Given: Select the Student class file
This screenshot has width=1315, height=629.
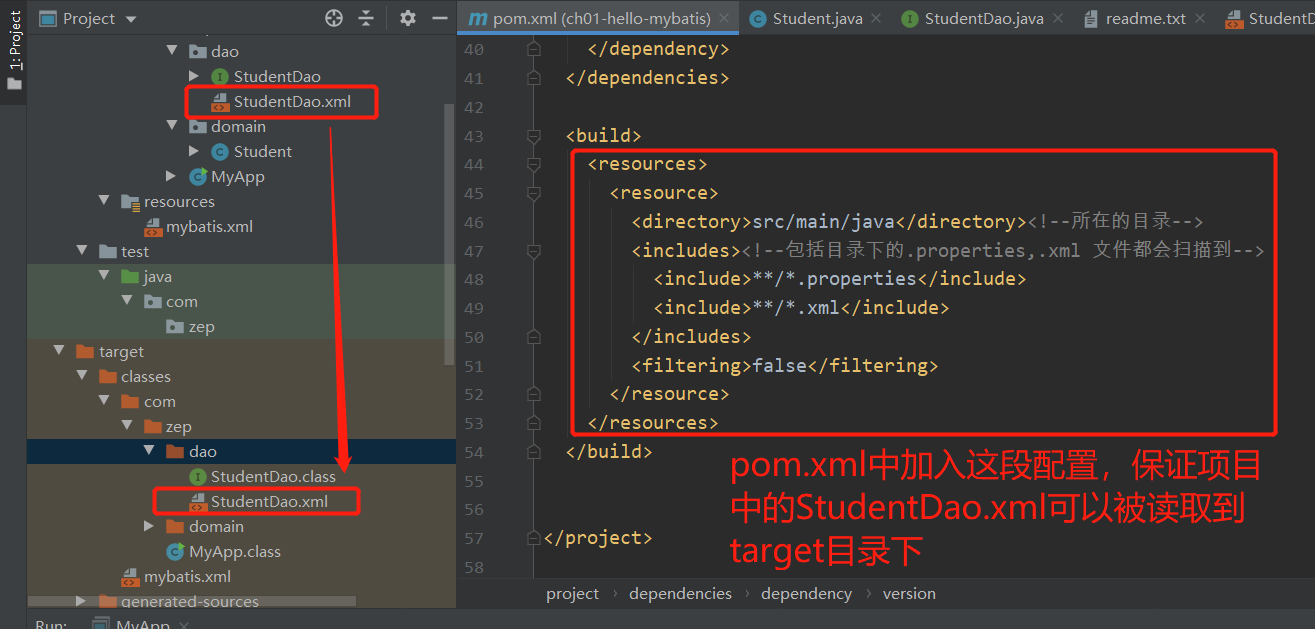Looking at the screenshot, I should [x=263, y=151].
